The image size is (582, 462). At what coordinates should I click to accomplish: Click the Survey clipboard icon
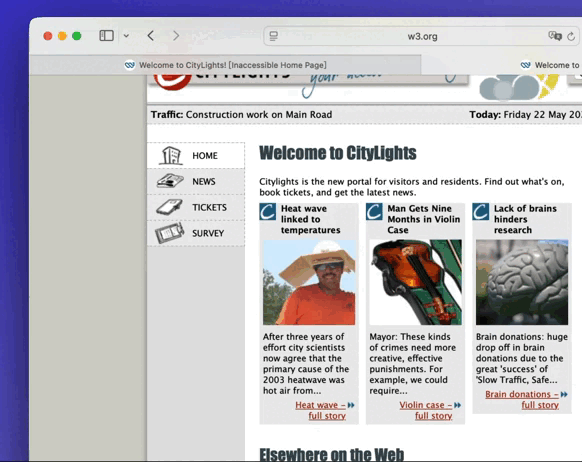pyautogui.click(x=170, y=233)
